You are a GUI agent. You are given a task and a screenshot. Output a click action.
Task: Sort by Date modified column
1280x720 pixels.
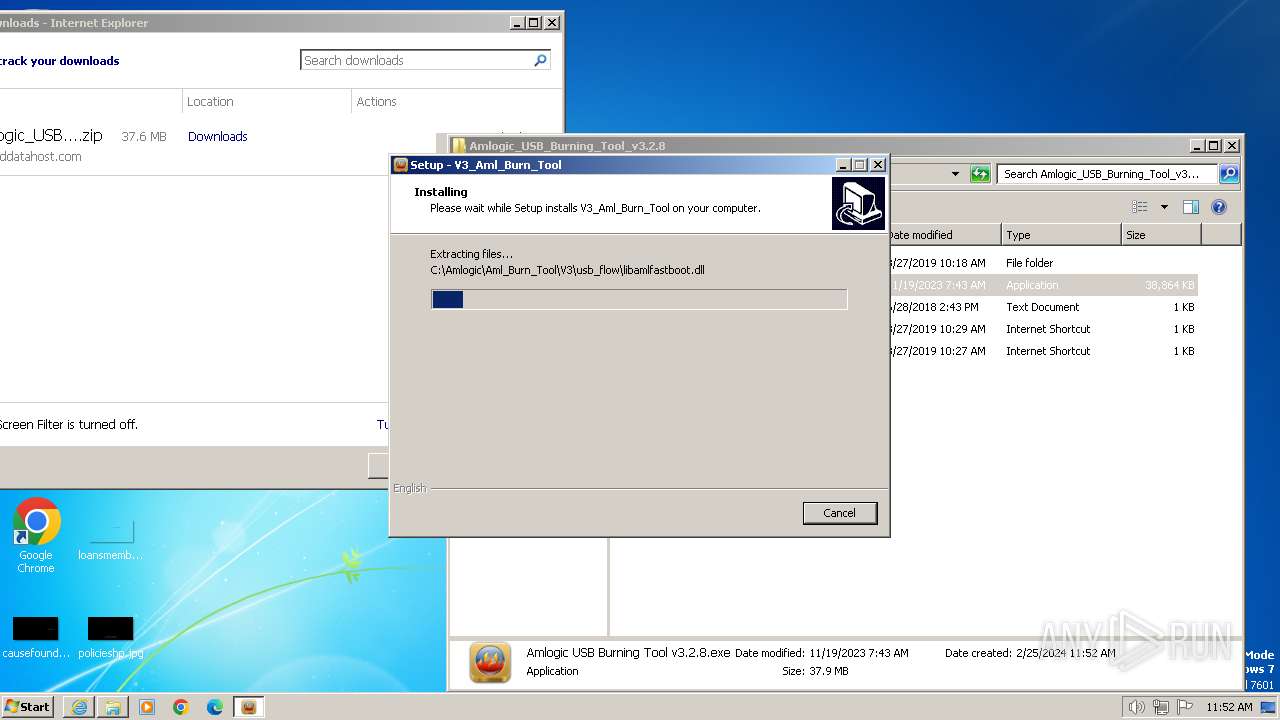point(944,235)
